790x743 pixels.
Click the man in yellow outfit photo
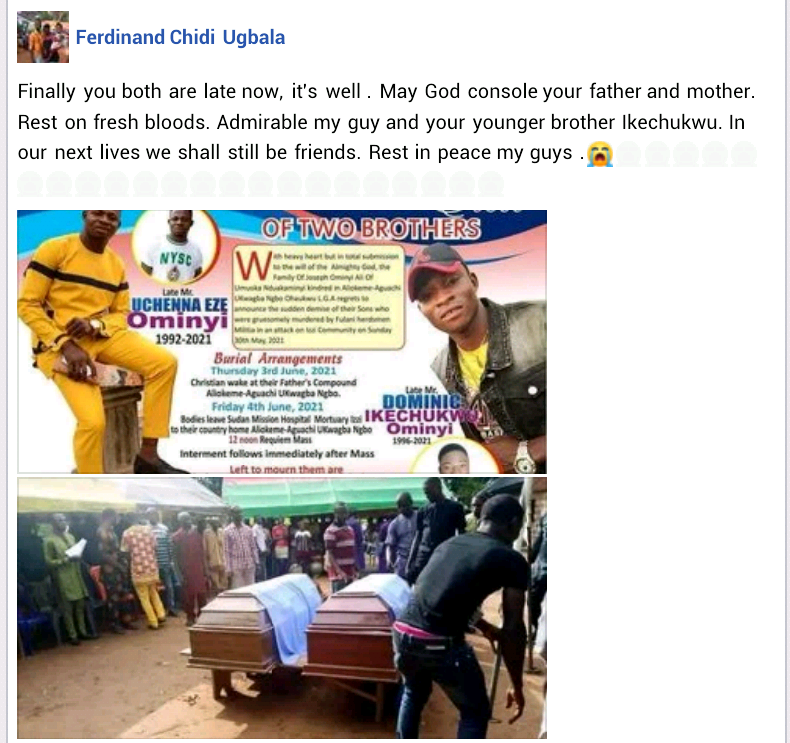coord(91,343)
